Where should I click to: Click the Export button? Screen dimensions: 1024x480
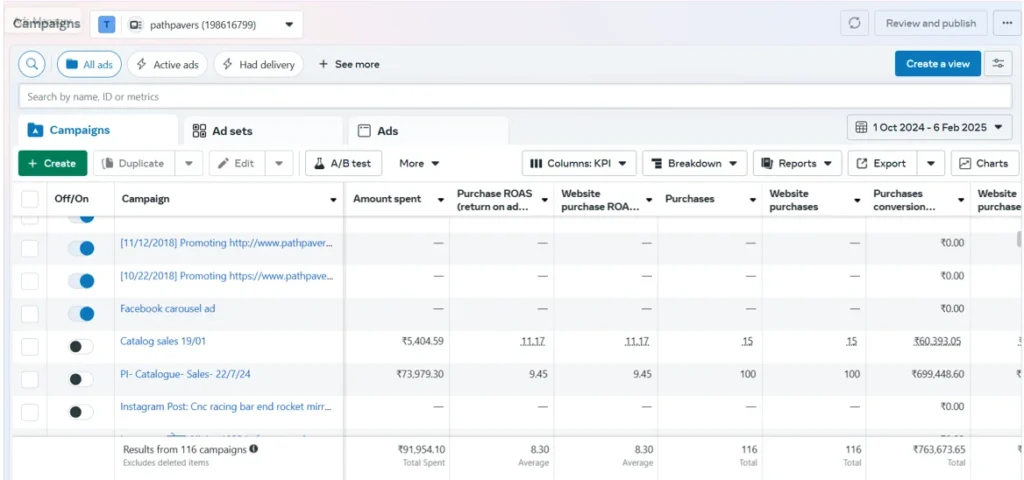tap(882, 163)
